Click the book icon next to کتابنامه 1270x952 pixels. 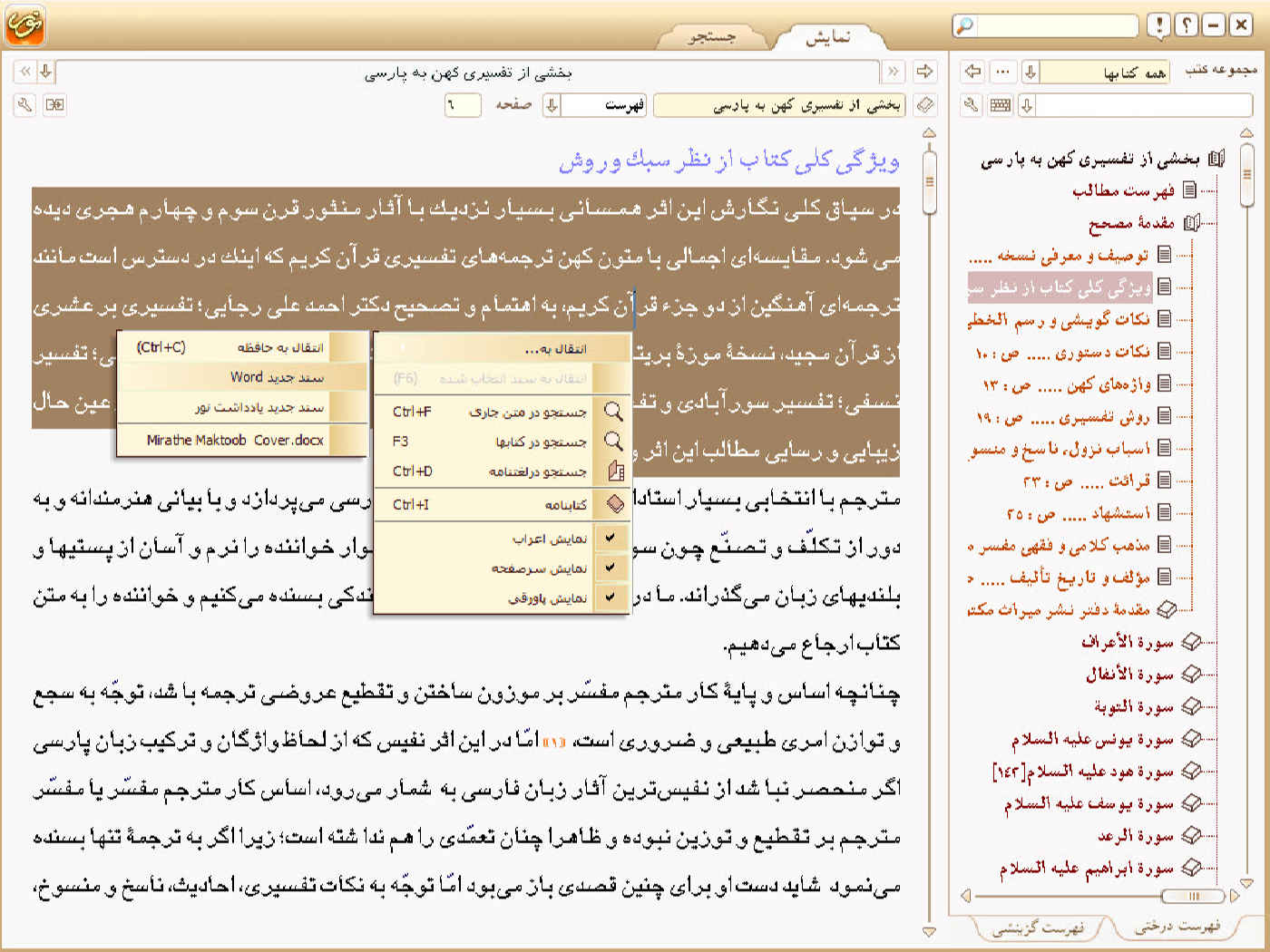tap(615, 504)
